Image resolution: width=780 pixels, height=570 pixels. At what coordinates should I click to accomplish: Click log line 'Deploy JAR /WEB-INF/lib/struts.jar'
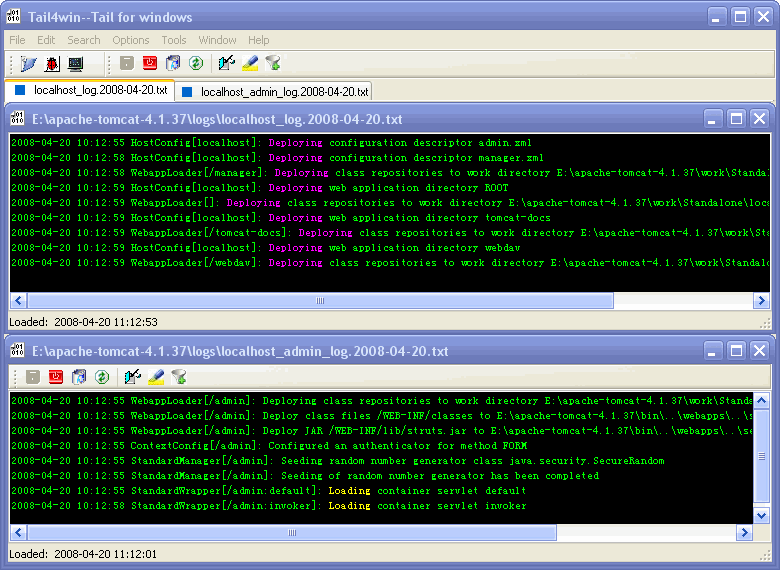pyautogui.click(x=381, y=431)
